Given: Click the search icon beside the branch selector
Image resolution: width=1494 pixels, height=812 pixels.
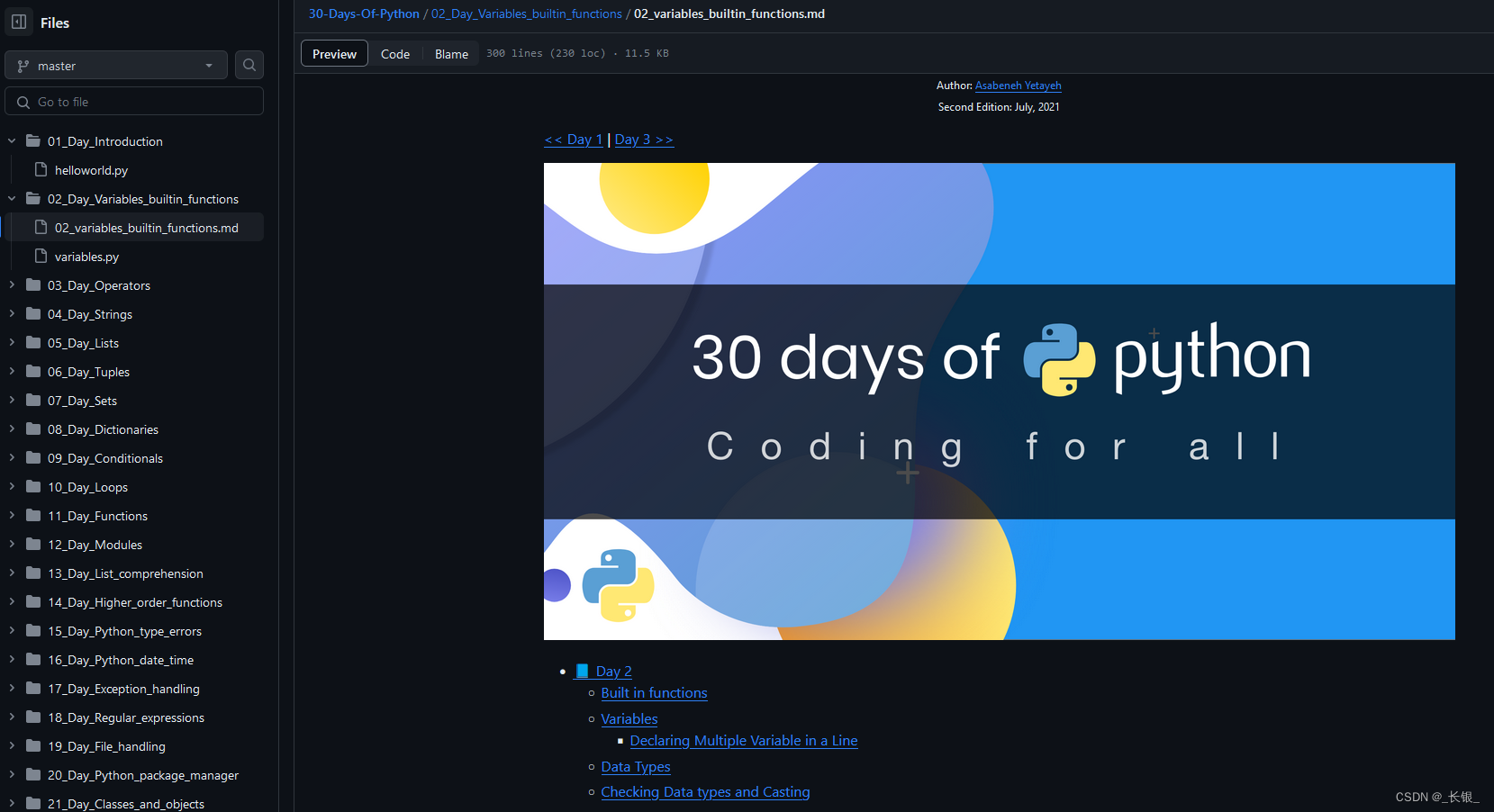Looking at the screenshot, I should 249,65.
